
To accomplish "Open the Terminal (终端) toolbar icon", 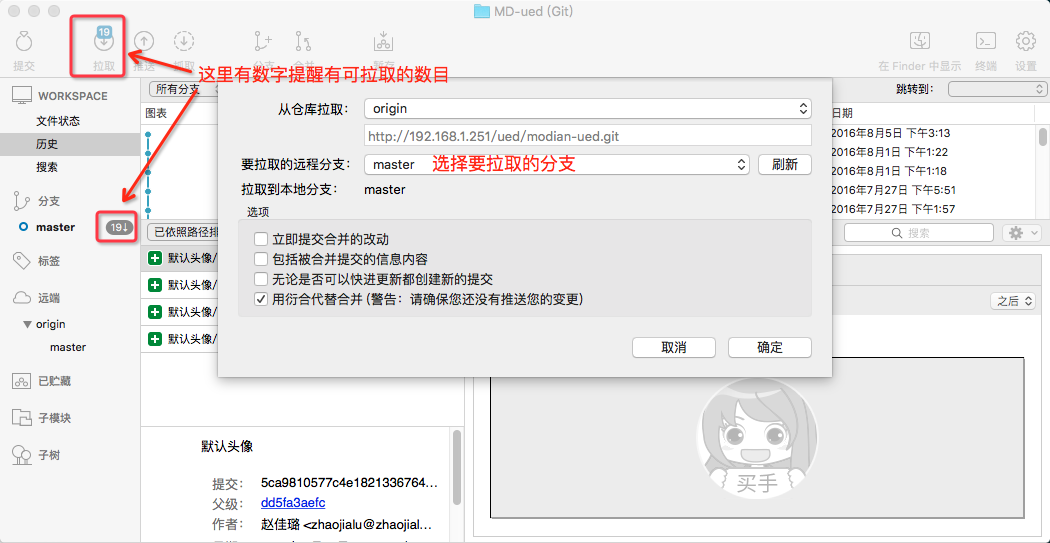I will point(985,41).
